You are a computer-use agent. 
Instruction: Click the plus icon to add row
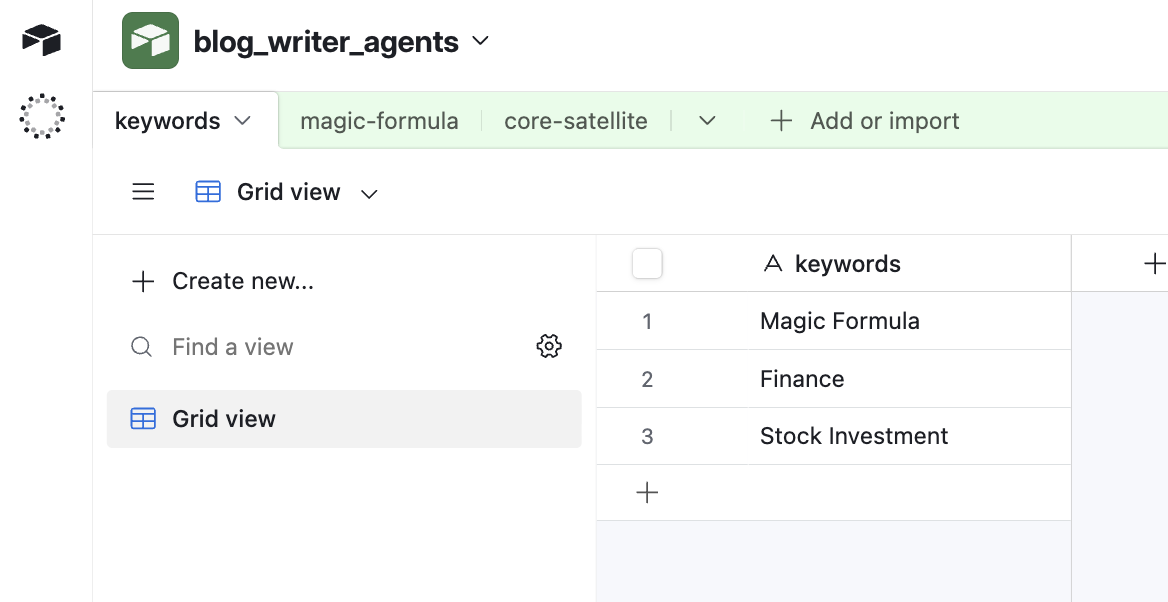pyautogui.click(x=647, y=493)
